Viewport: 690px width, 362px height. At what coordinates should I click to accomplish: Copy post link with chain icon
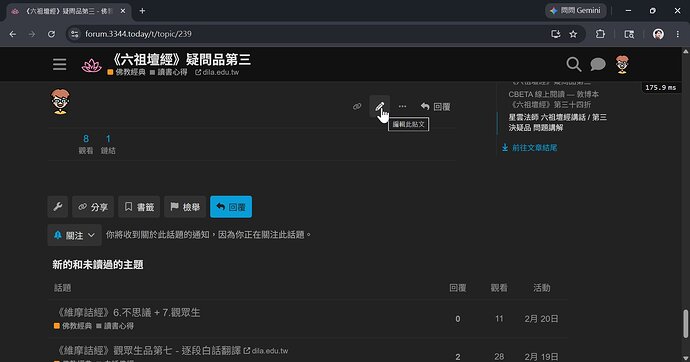tap(357, 106)
